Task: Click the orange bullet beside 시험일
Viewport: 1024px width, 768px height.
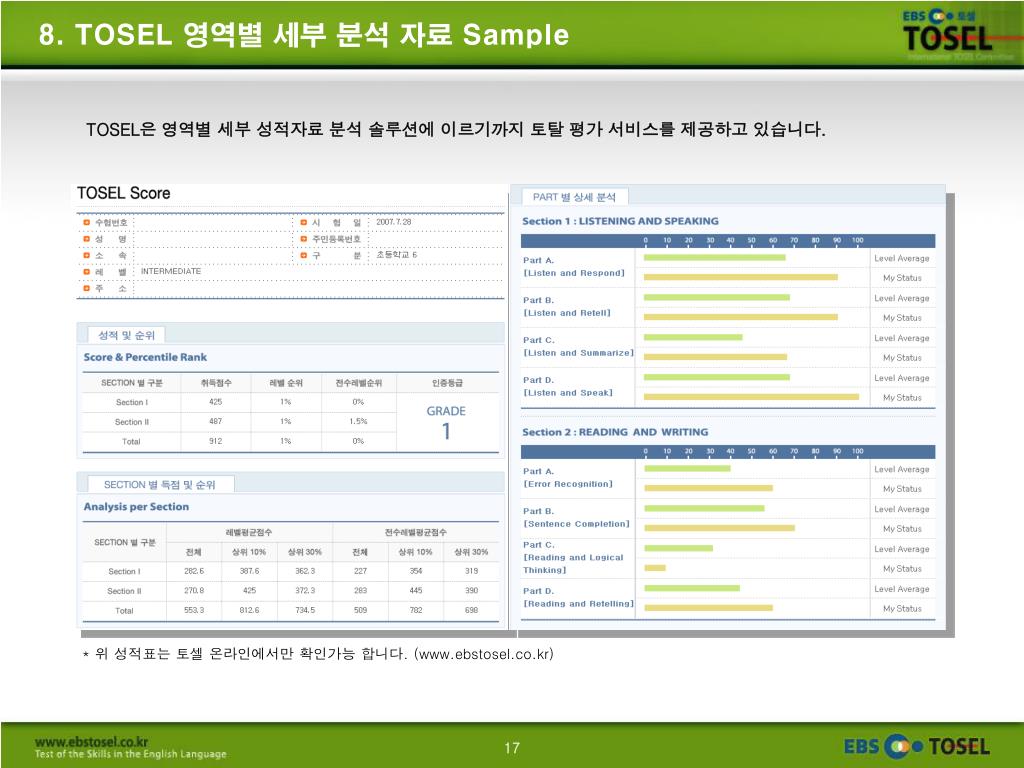Action: click(304, 223)
